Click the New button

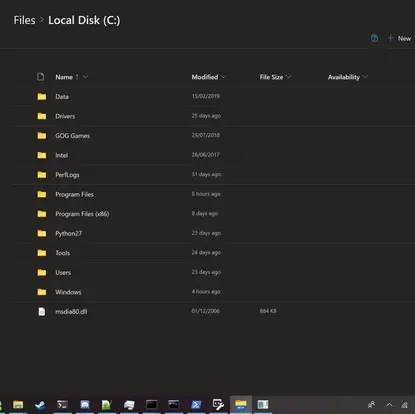(x=399, y=38)
